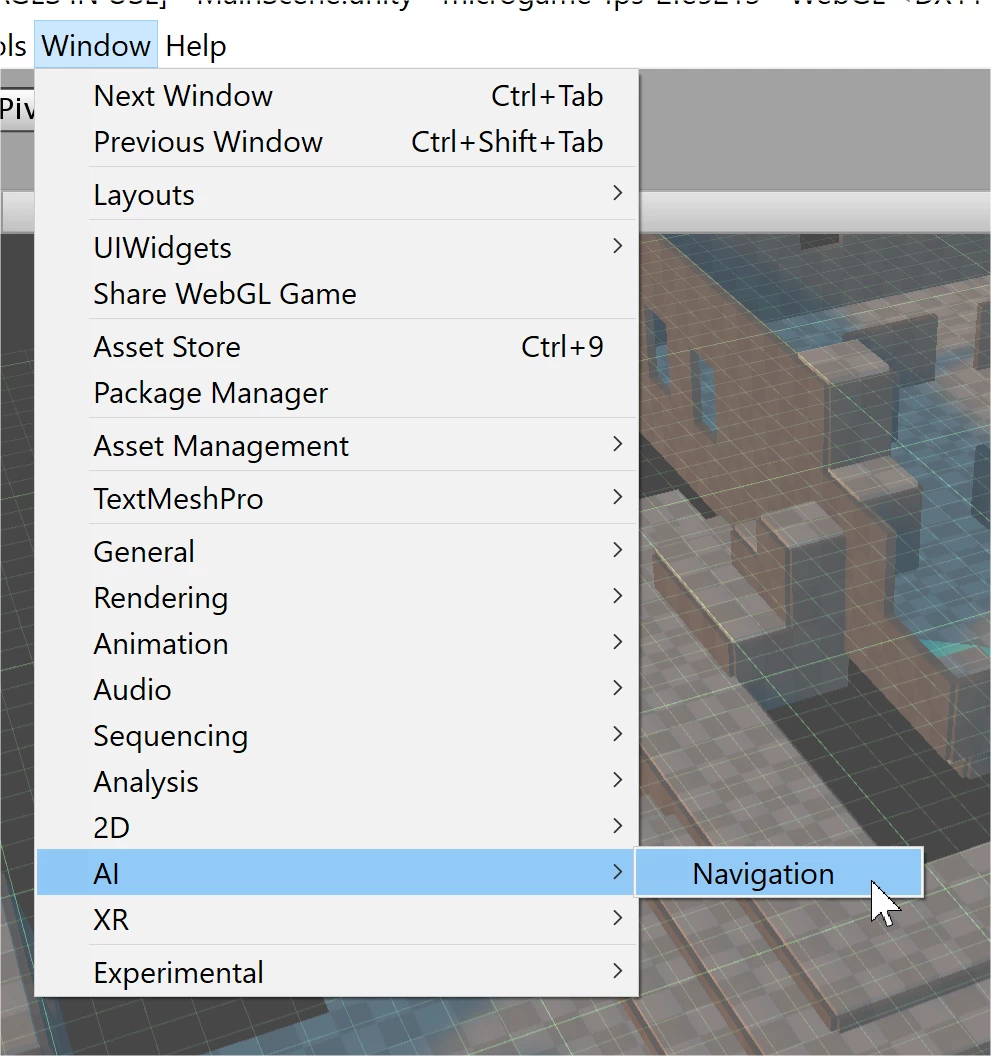The width and height of the screenshot is (991, 1056).
Task: Open the 2D submenu
Action: click(337, 827)
